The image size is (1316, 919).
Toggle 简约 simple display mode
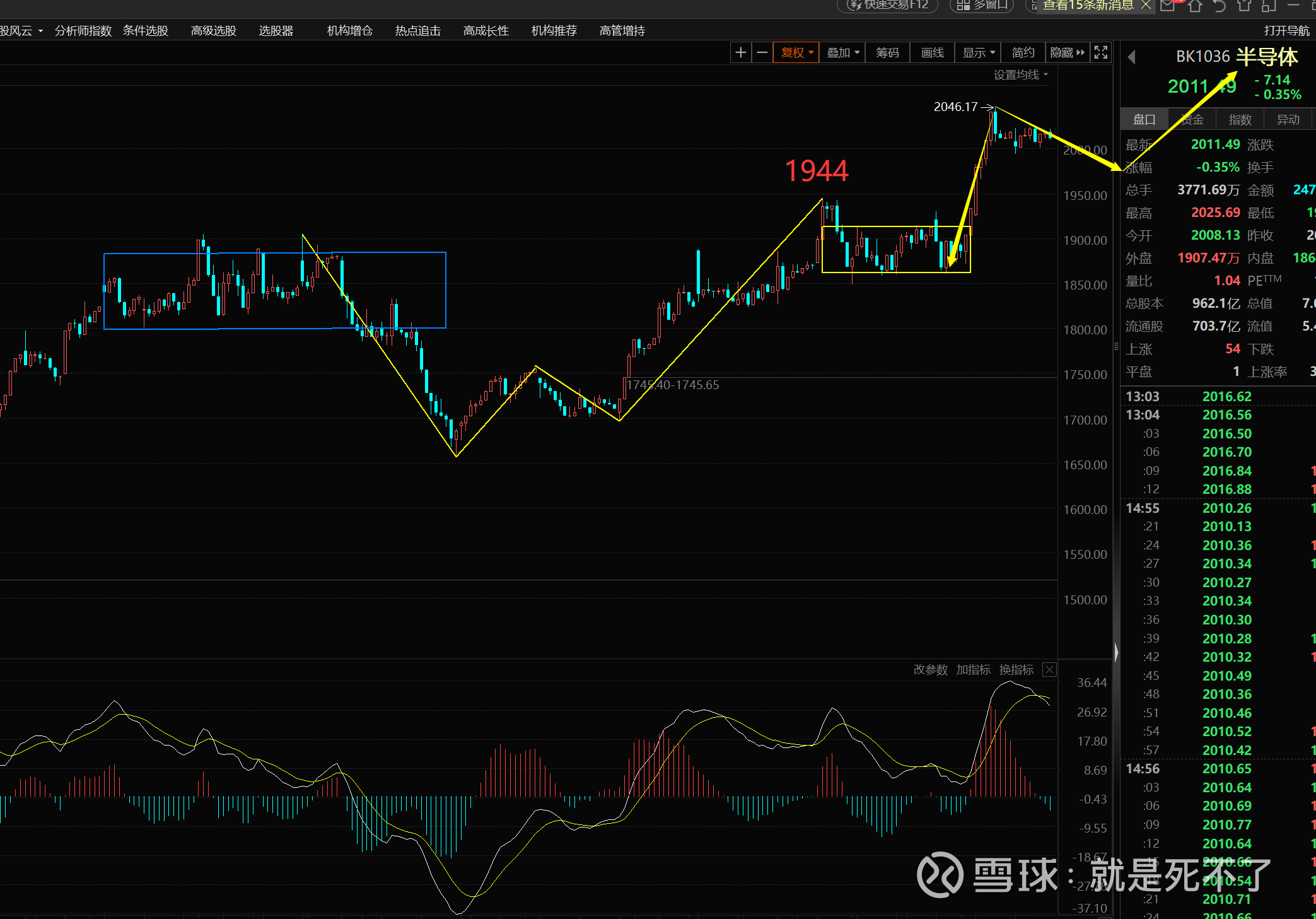[x=1023, y=53]
